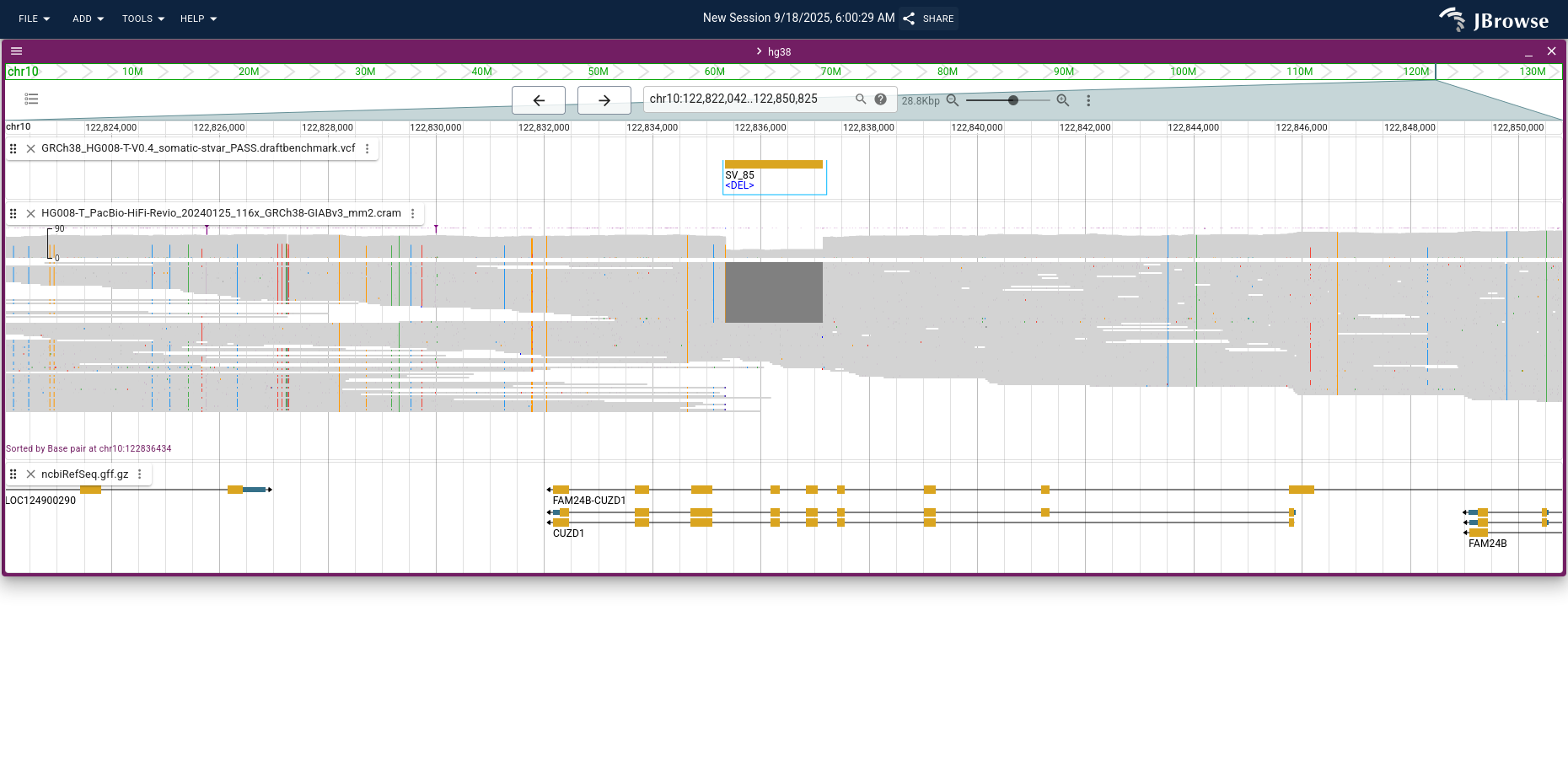
Task: Open the view options three-dot menu
Action: coord(1088,100)
